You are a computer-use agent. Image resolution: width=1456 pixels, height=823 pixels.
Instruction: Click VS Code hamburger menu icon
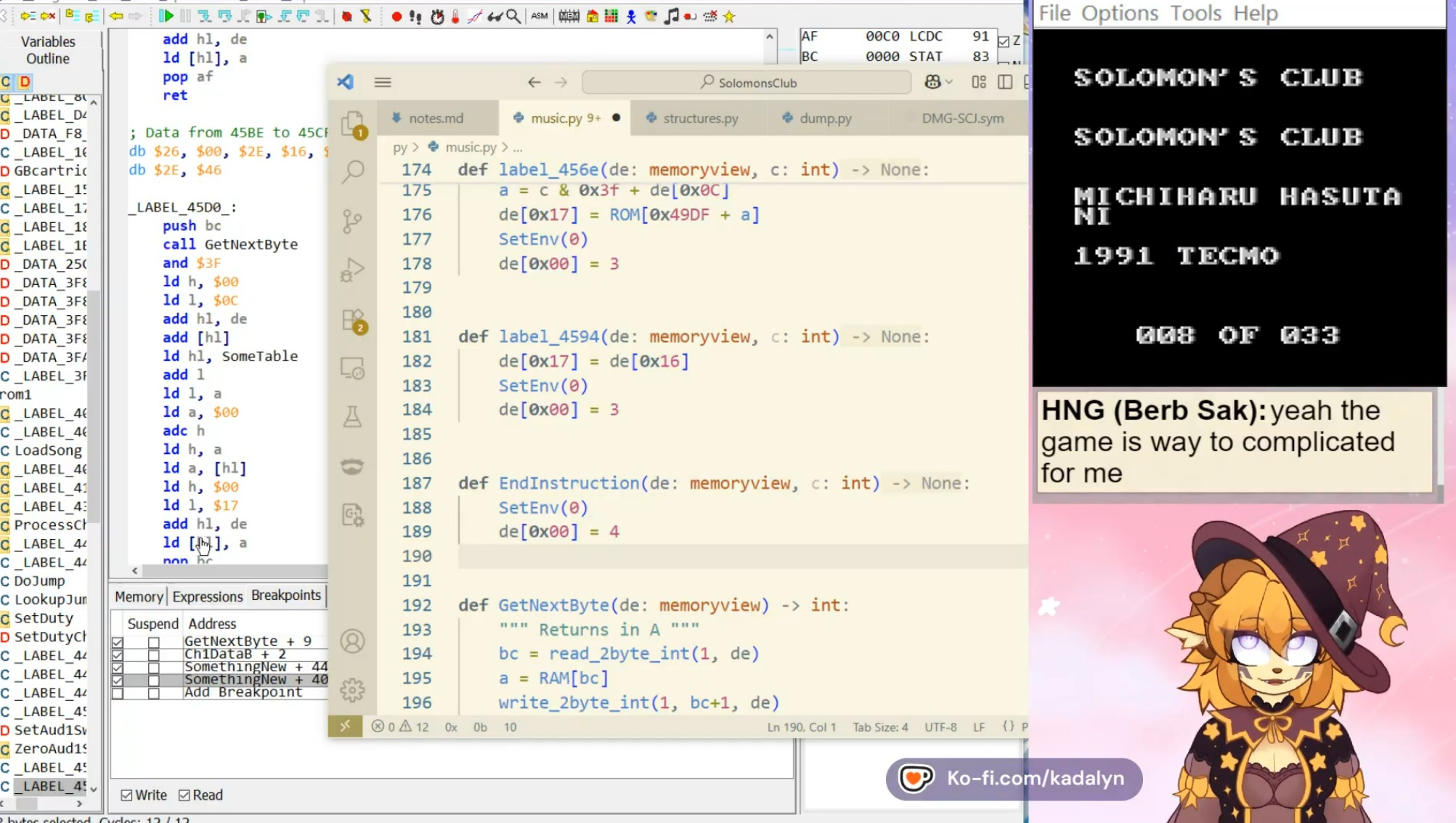click(x=383, y=82)
